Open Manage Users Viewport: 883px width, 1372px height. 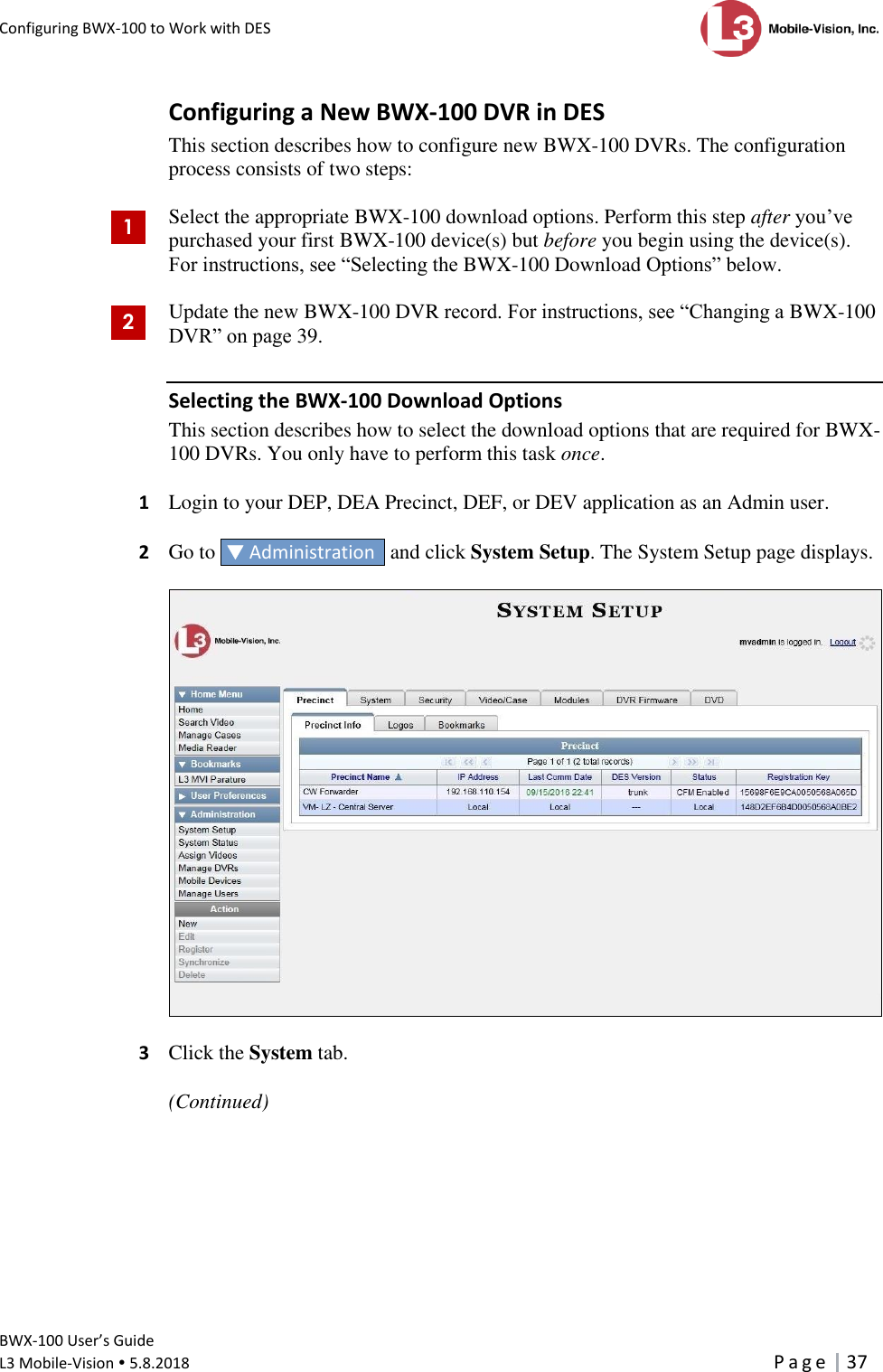coord(227,893)
